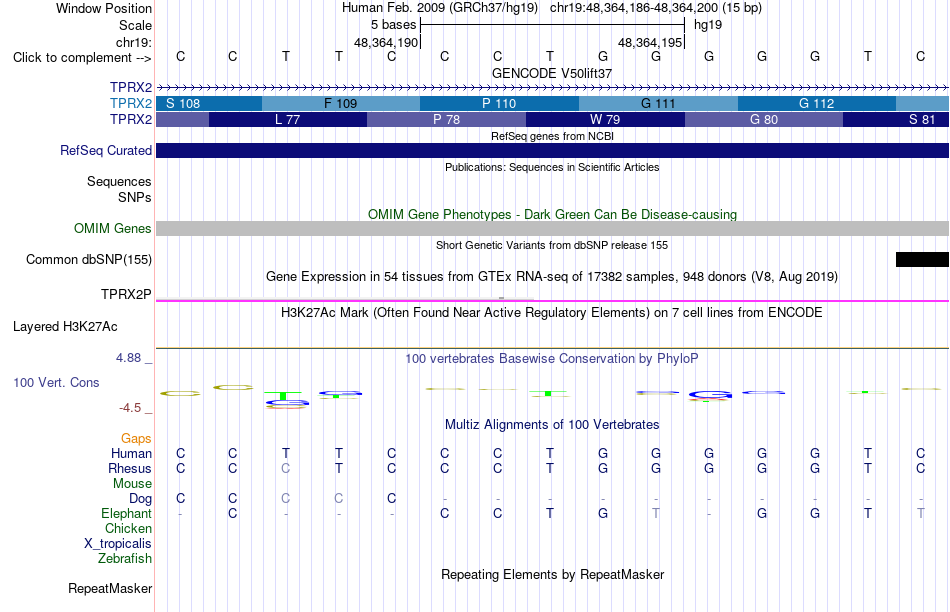This screenshot has width=950, height=612.
Task: Click the 'GENCODE V50lift37' track title
Action: point(552,73)
